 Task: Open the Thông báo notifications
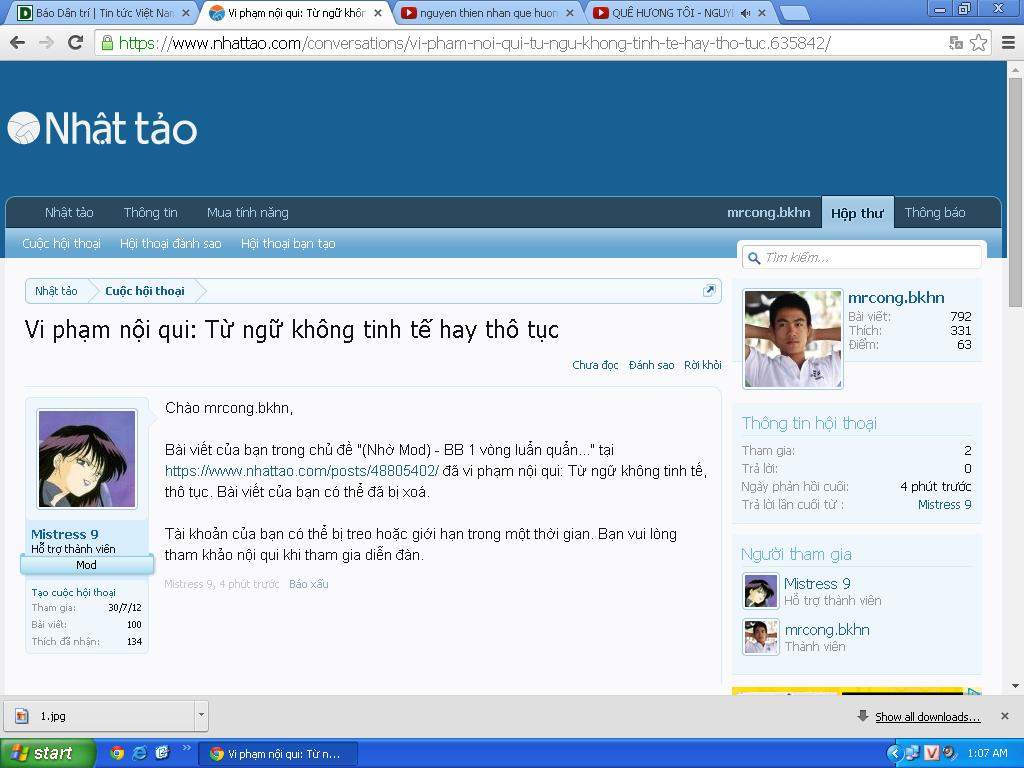[935, 212]
